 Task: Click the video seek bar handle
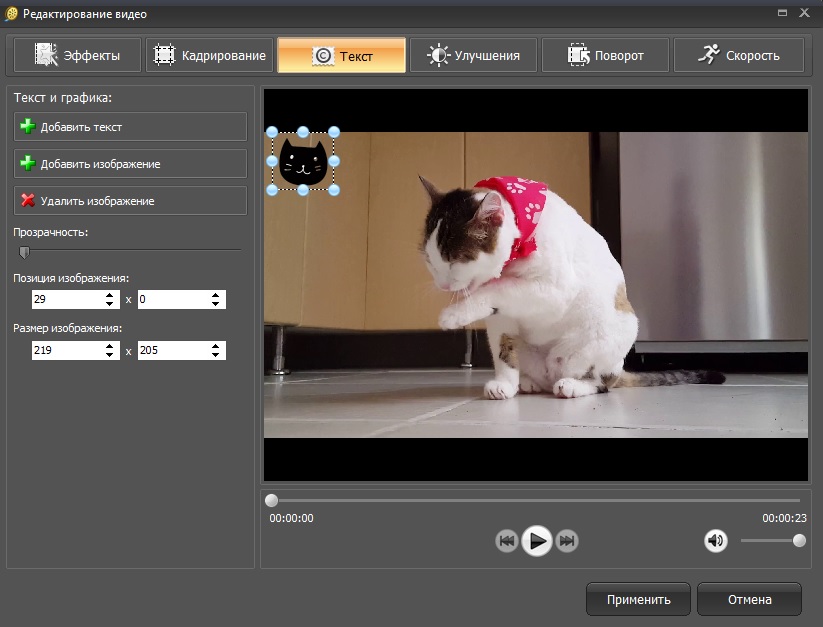271,500
